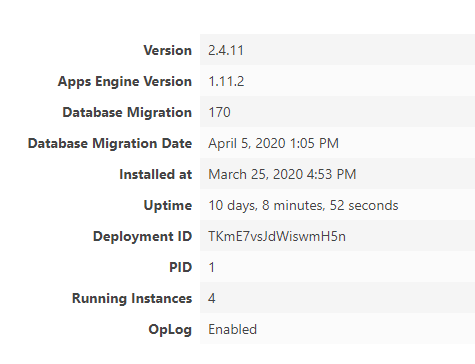Select the PID value 1
Viewport: 475px width, 364px height.
tap(211, 267)
